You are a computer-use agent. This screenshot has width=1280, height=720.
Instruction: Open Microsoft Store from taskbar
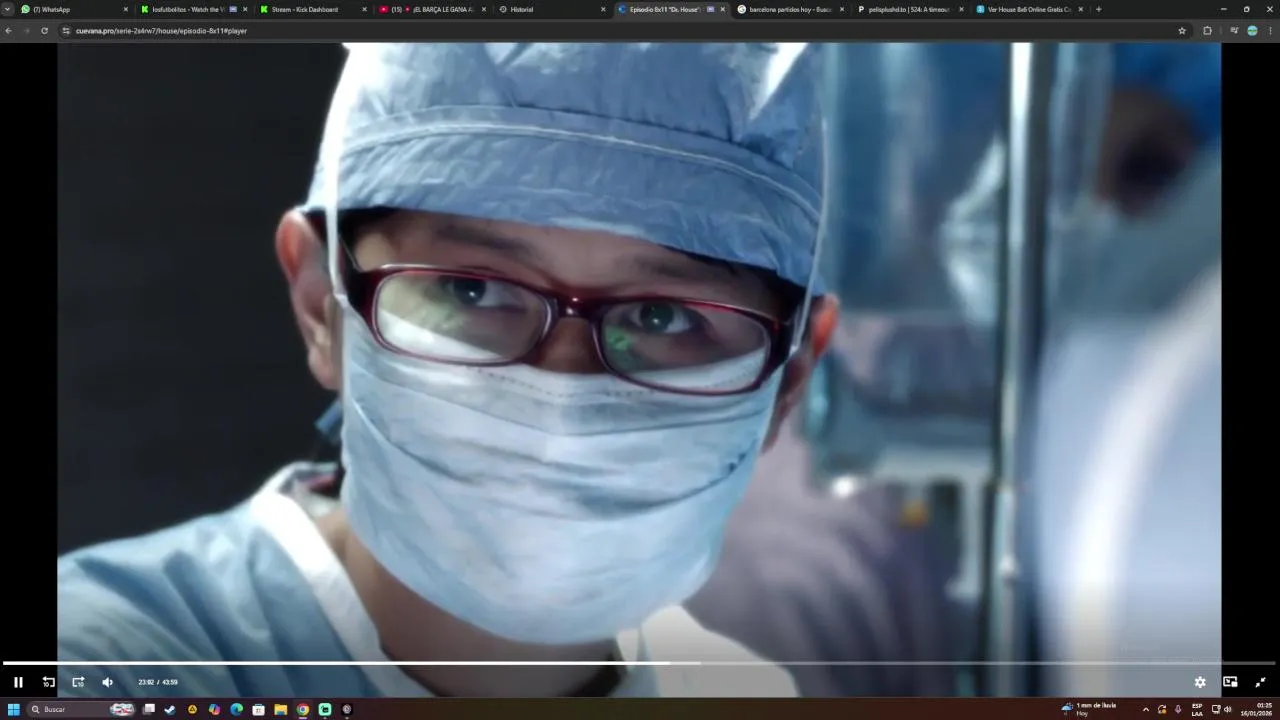[258, 709]
